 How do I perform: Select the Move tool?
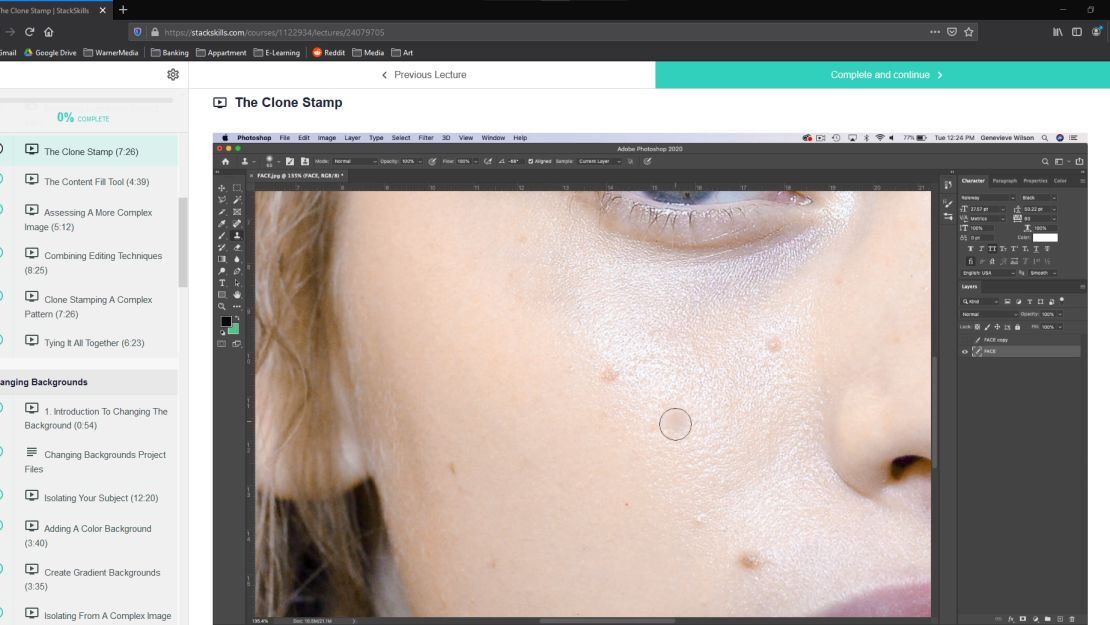(x=222, y=190)
